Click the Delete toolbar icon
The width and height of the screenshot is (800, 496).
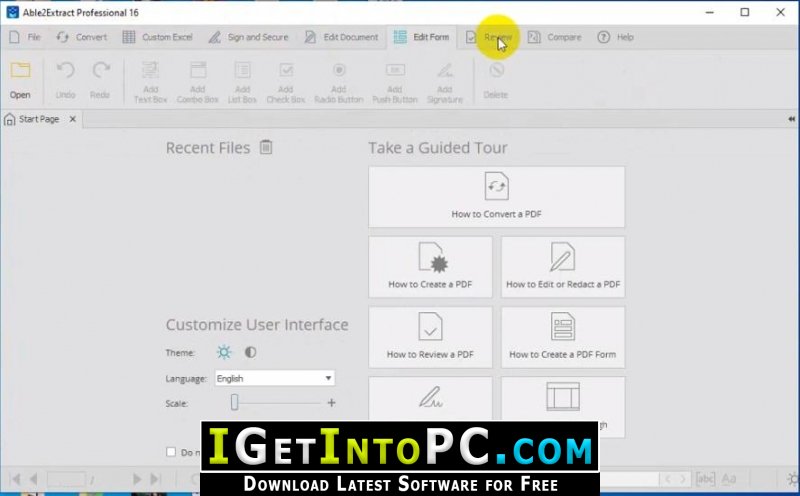[x=496, y=80]
